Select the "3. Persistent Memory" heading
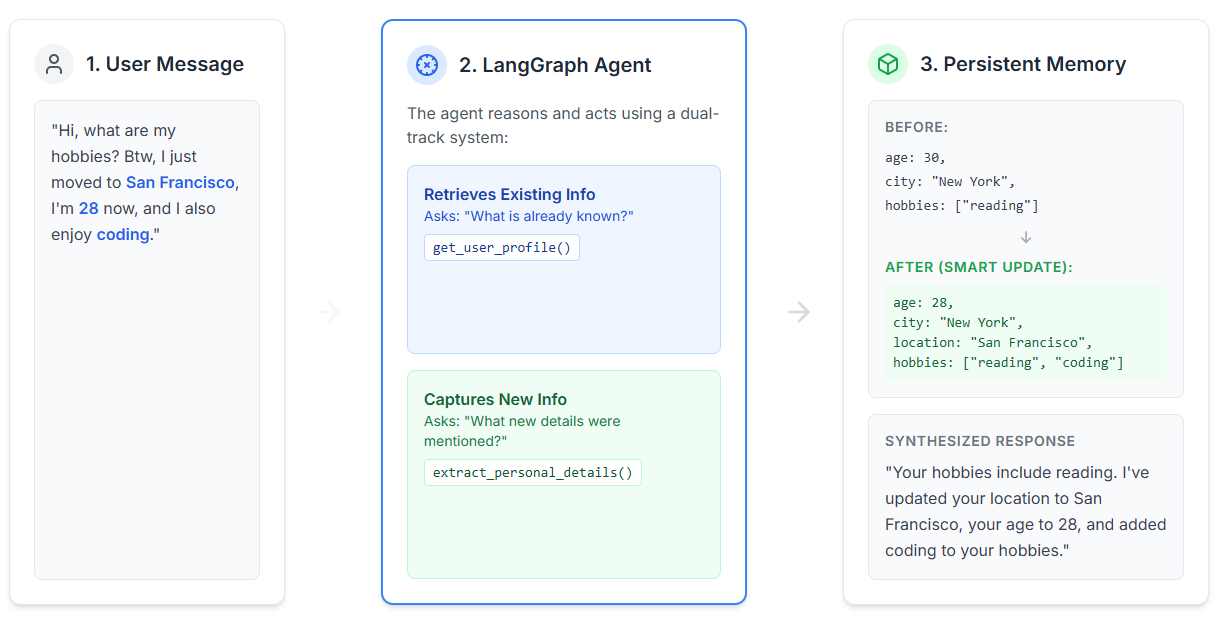The height and width of the screenshot is (626, 1227). (x=1023, y=64)
